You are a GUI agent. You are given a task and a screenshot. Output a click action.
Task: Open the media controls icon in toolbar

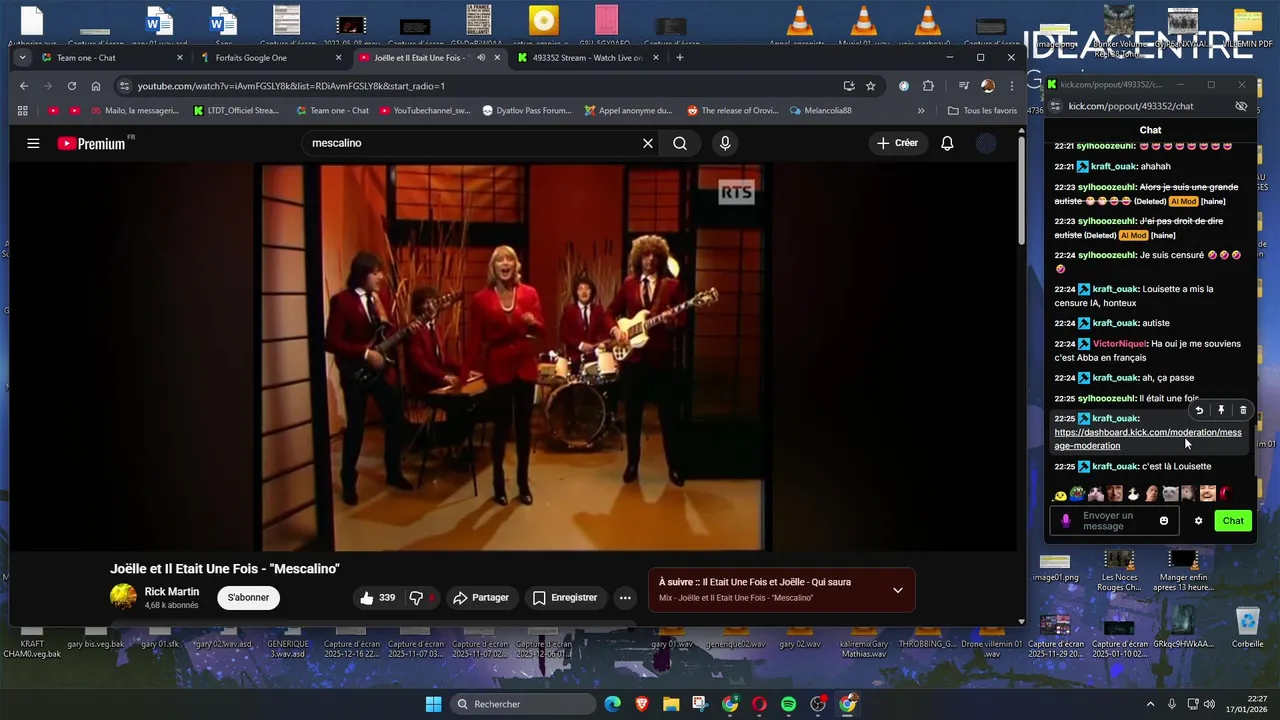click(x=964, y=86)
